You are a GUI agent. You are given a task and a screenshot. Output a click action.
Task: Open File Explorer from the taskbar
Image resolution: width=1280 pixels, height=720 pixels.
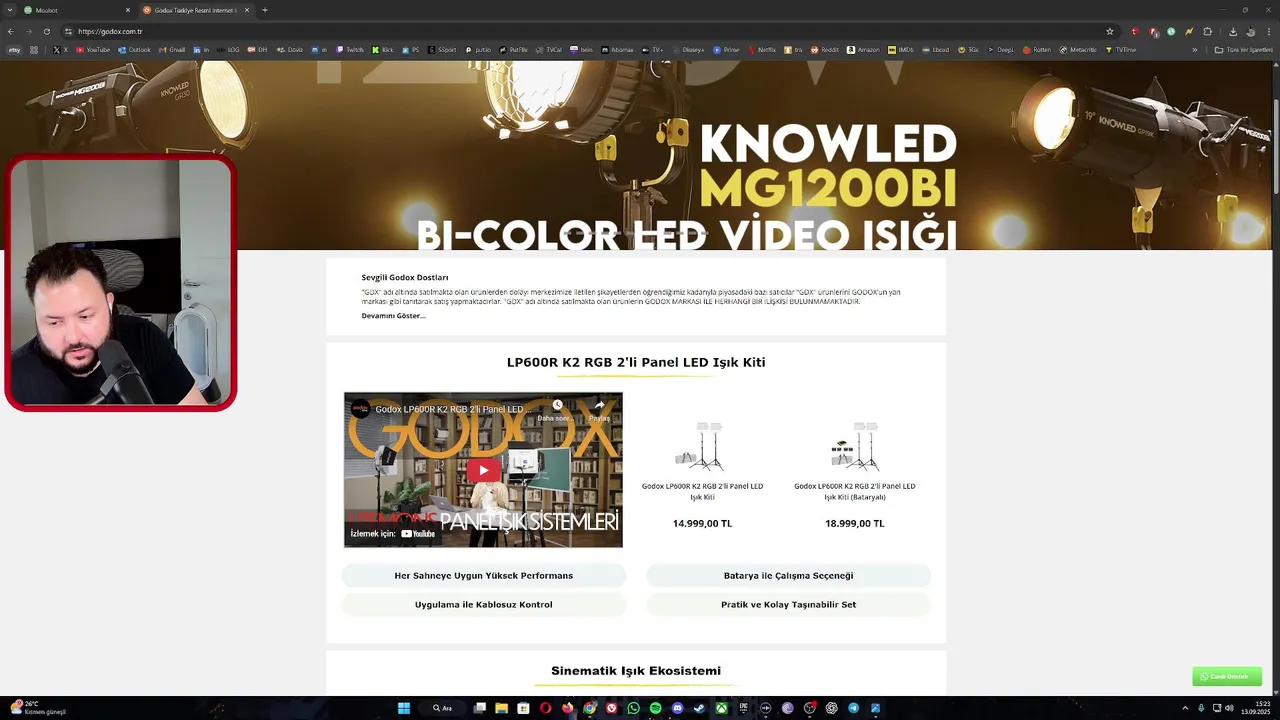tap(501, 708)
